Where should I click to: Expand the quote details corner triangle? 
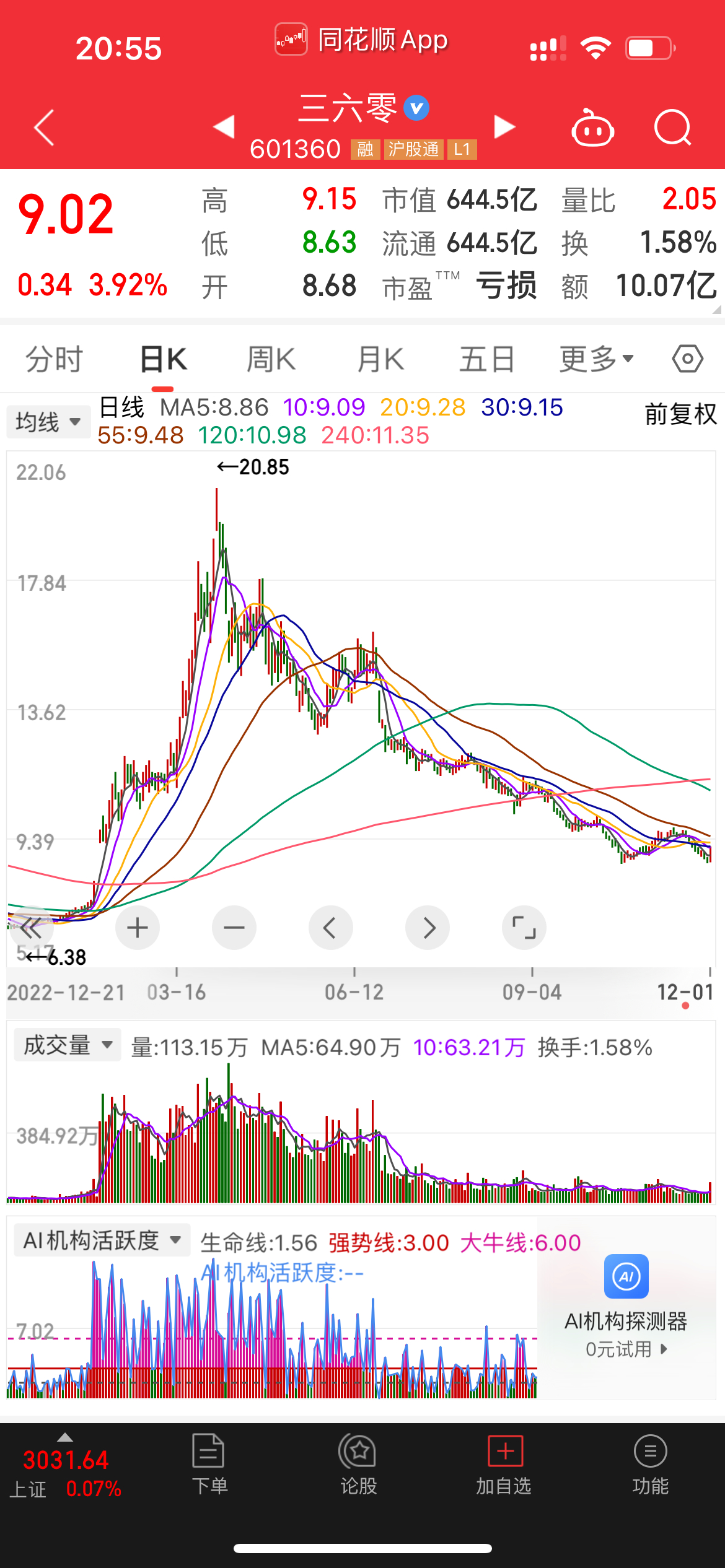point(716,309)
